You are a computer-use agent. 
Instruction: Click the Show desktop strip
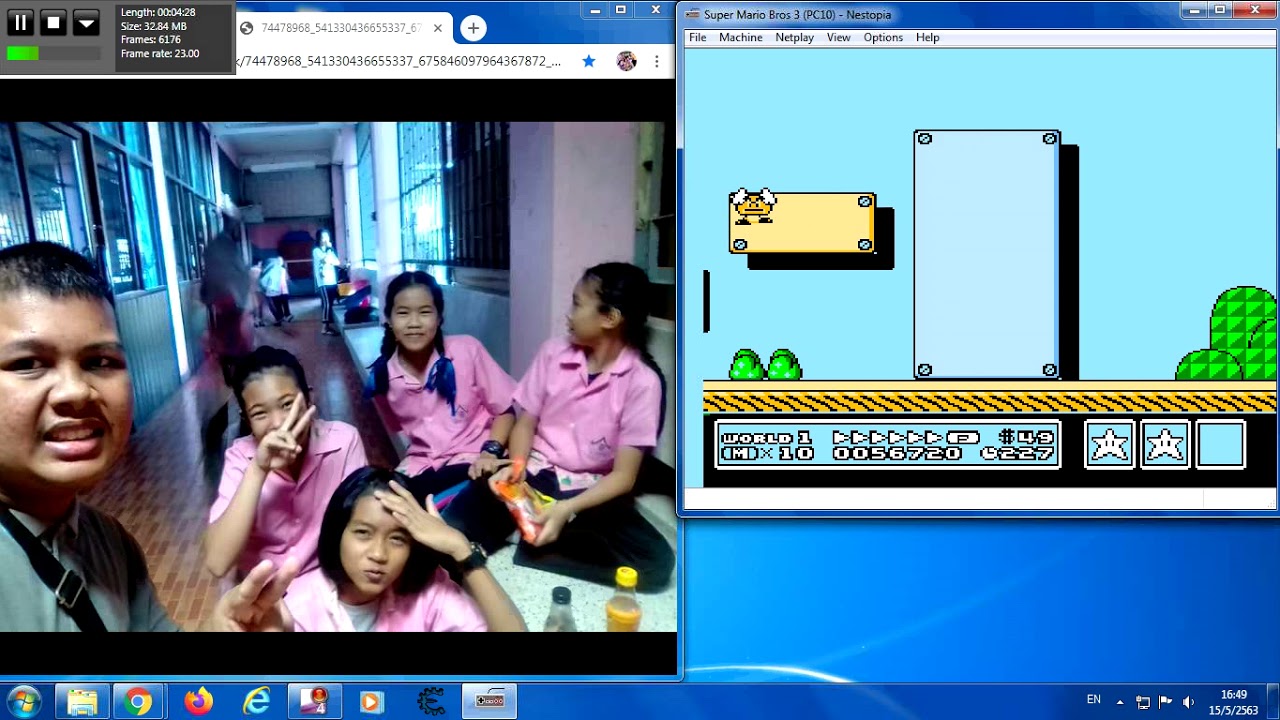coord(1273,702)
